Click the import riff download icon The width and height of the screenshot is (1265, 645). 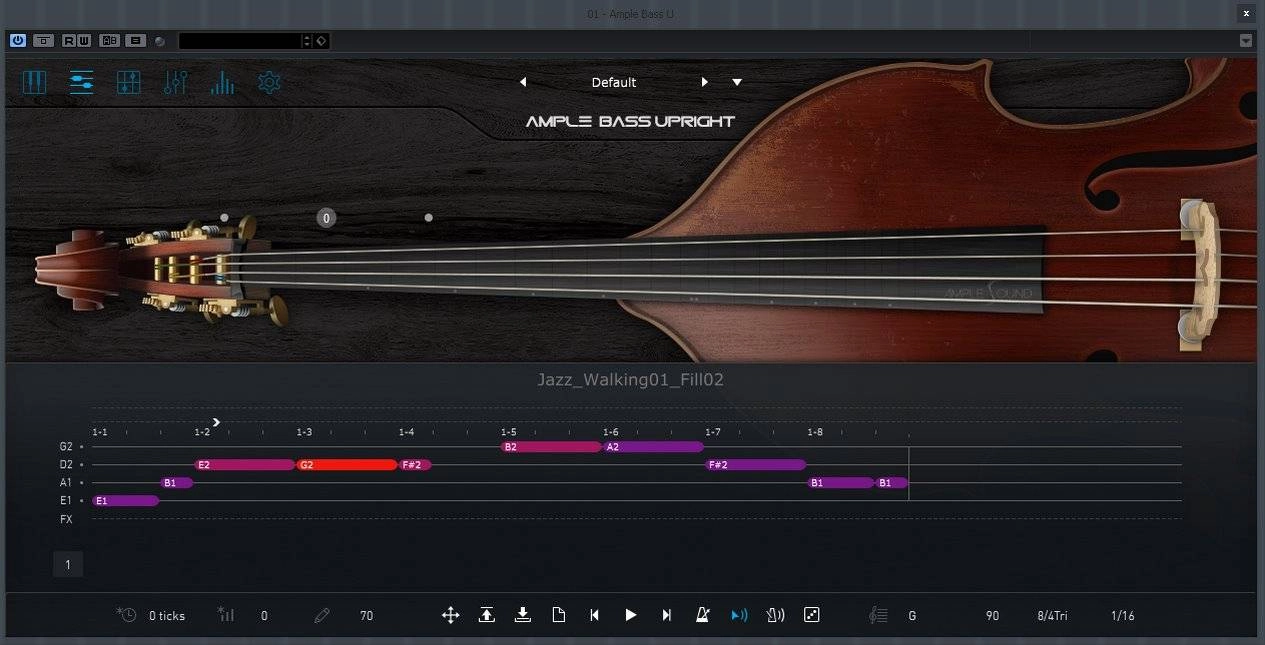(522, 615)
